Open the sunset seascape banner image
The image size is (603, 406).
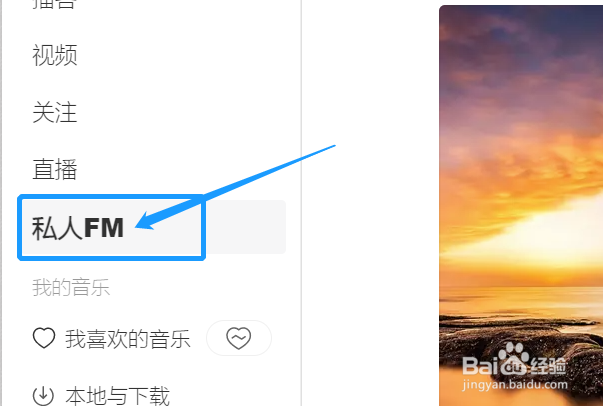521,206
